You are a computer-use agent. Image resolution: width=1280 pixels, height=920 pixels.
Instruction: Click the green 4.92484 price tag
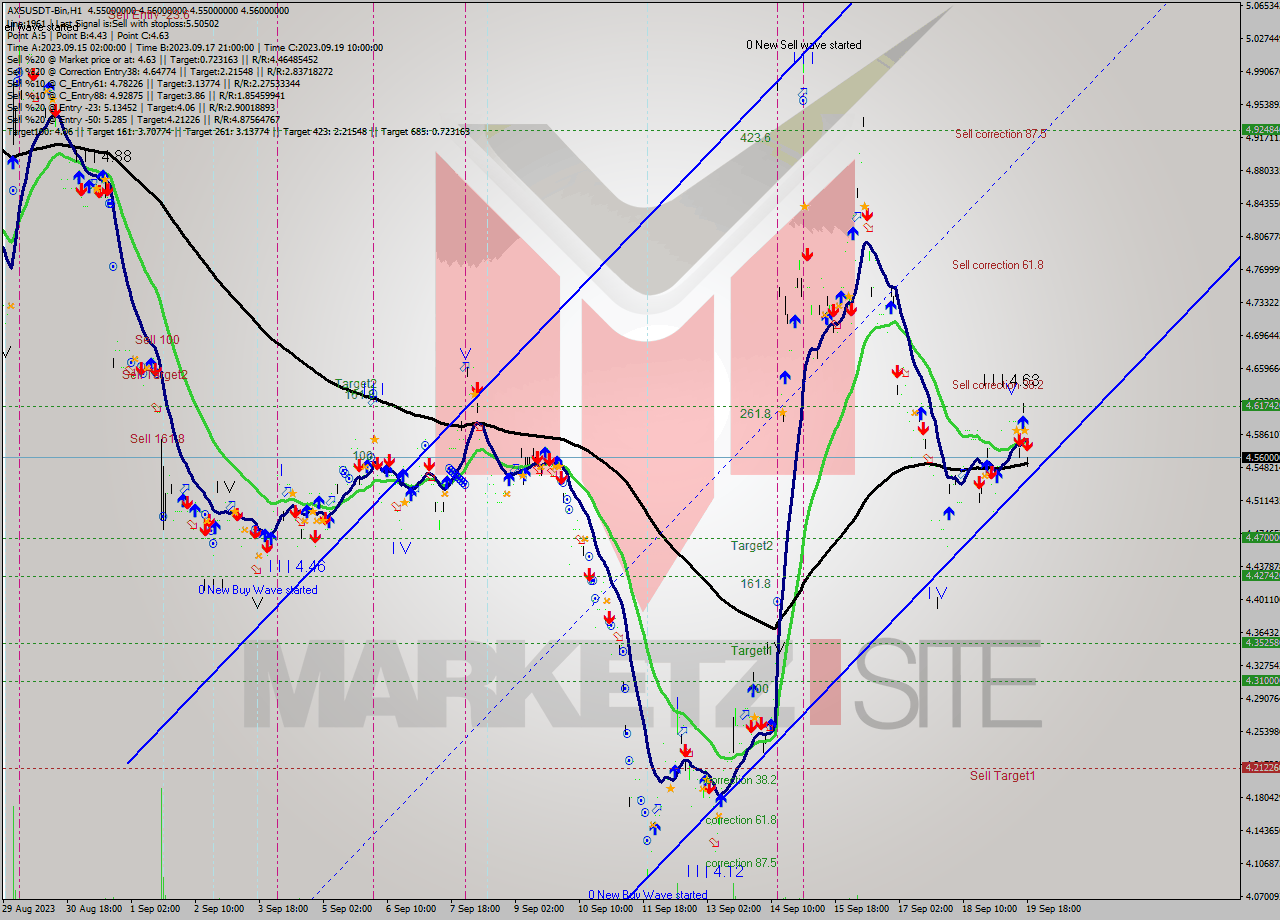[1261, 130]
